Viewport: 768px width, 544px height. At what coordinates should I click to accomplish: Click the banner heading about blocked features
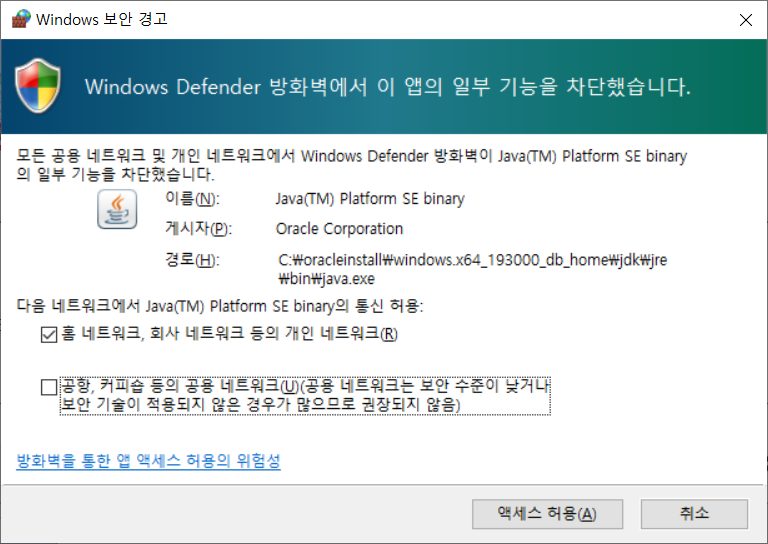[387, 87]
